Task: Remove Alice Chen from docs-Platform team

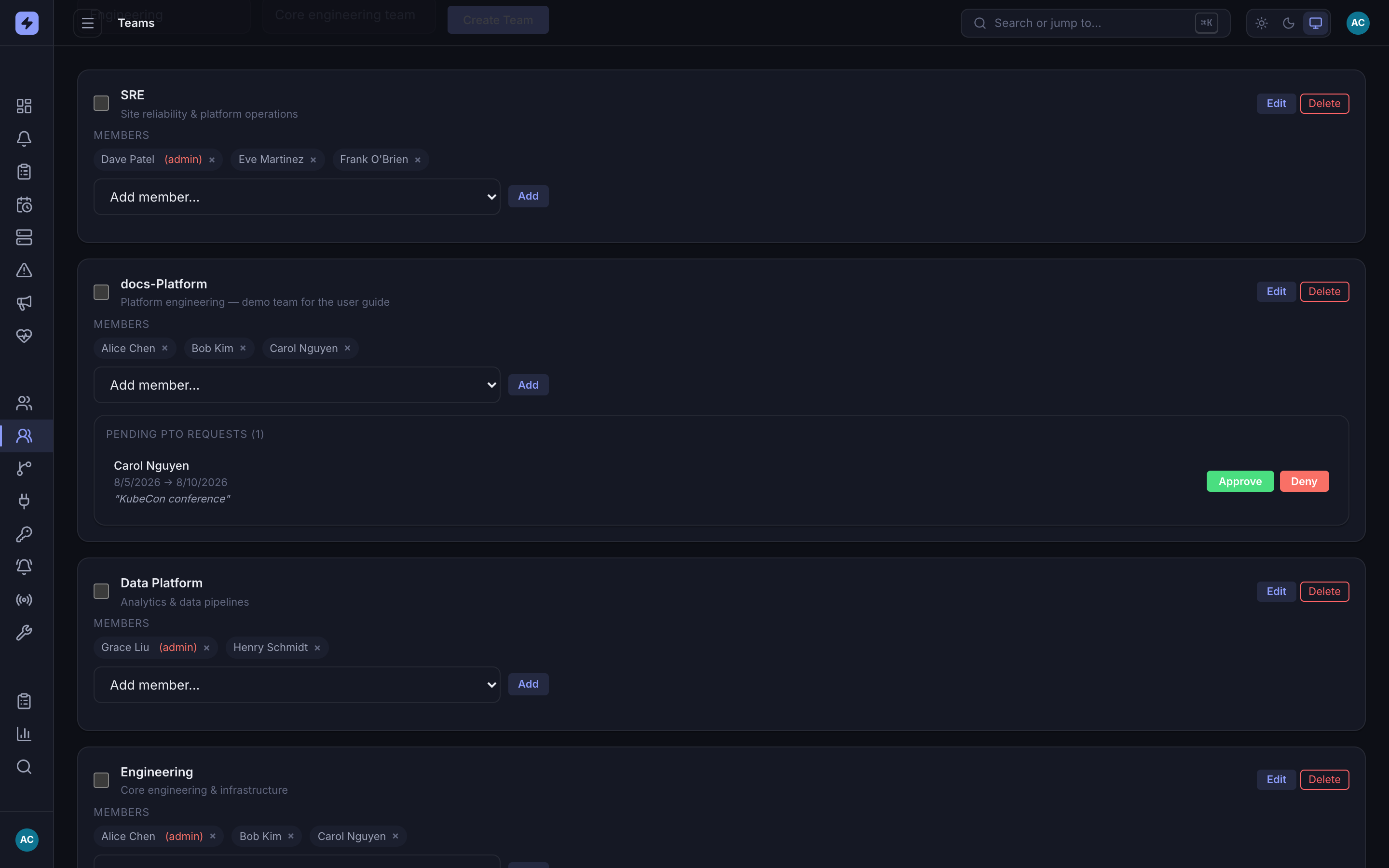Action: 165,349
